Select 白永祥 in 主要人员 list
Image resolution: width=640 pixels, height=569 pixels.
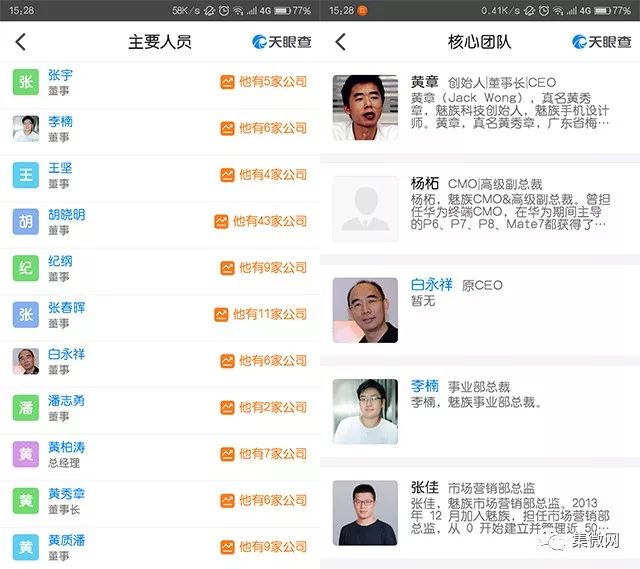point(67,354)
